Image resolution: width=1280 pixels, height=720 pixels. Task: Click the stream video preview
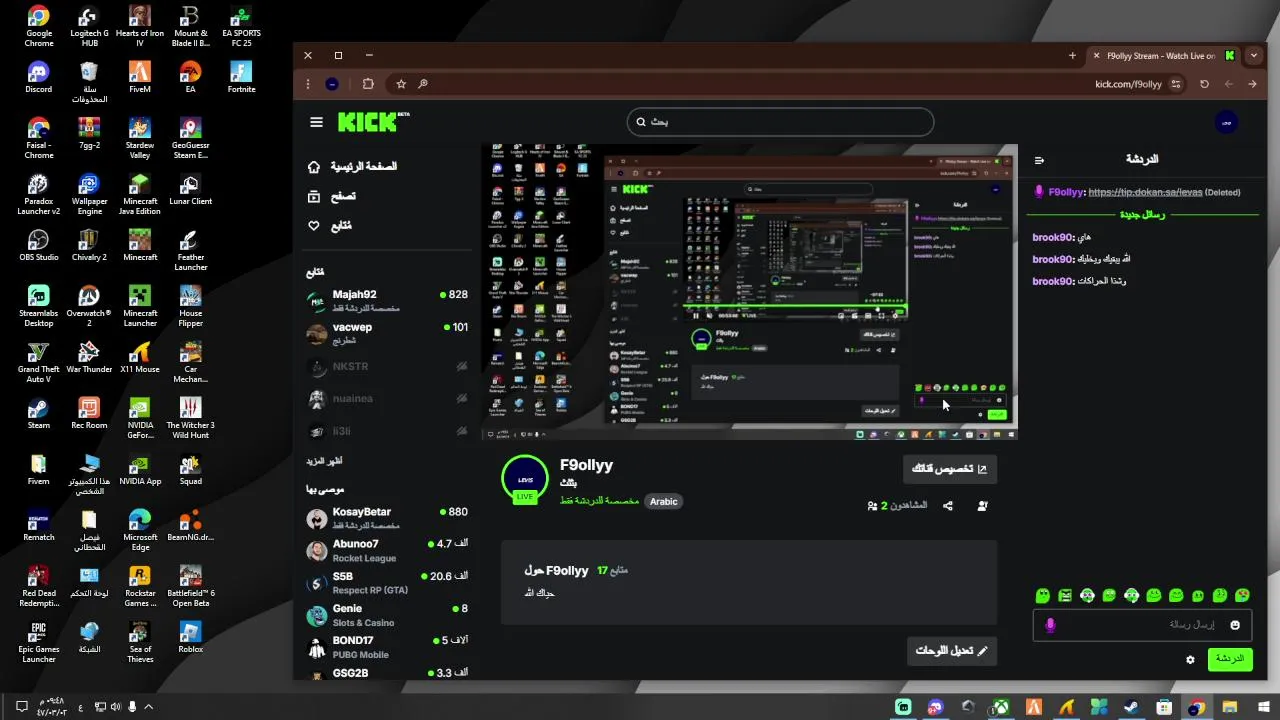(x=749, y=291)
